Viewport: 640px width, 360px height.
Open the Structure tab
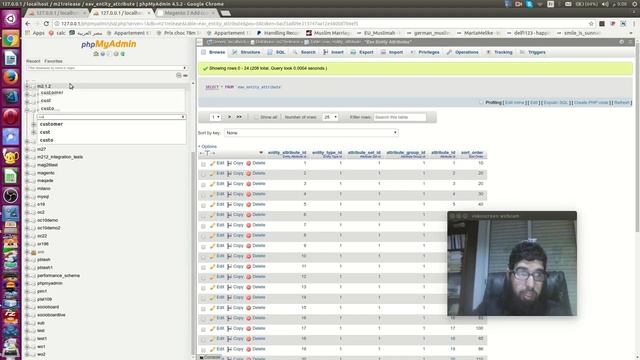click(246, 52)
